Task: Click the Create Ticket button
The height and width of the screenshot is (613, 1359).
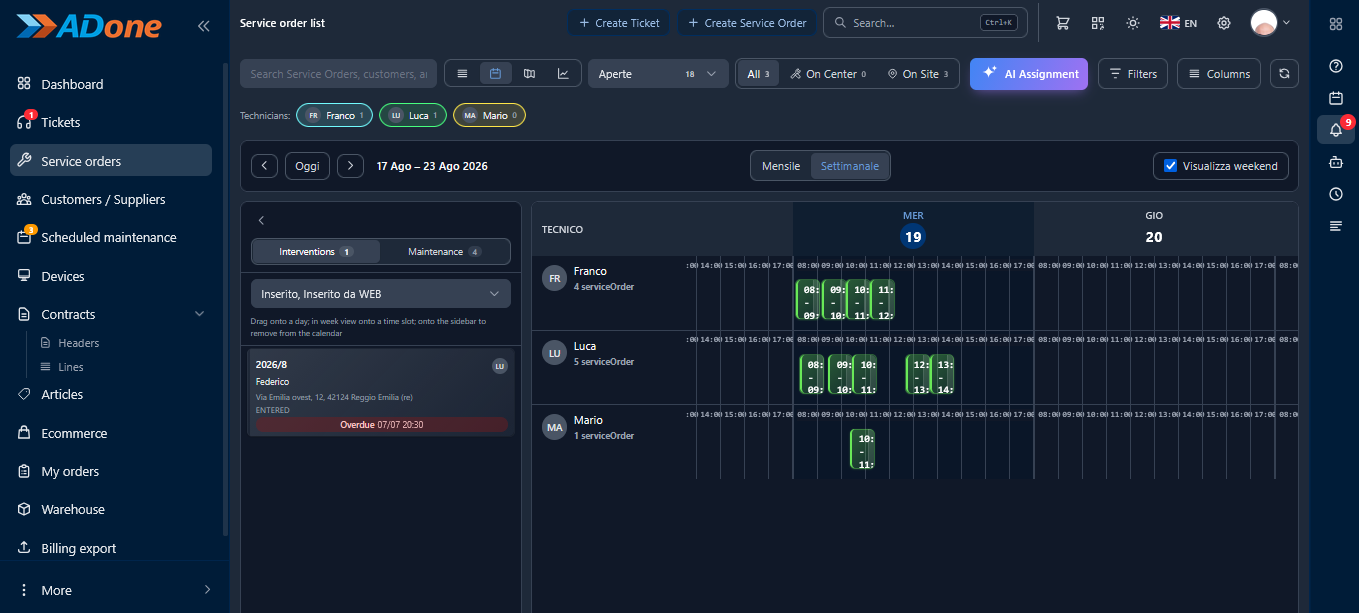Action: click(x=620, y=23)
